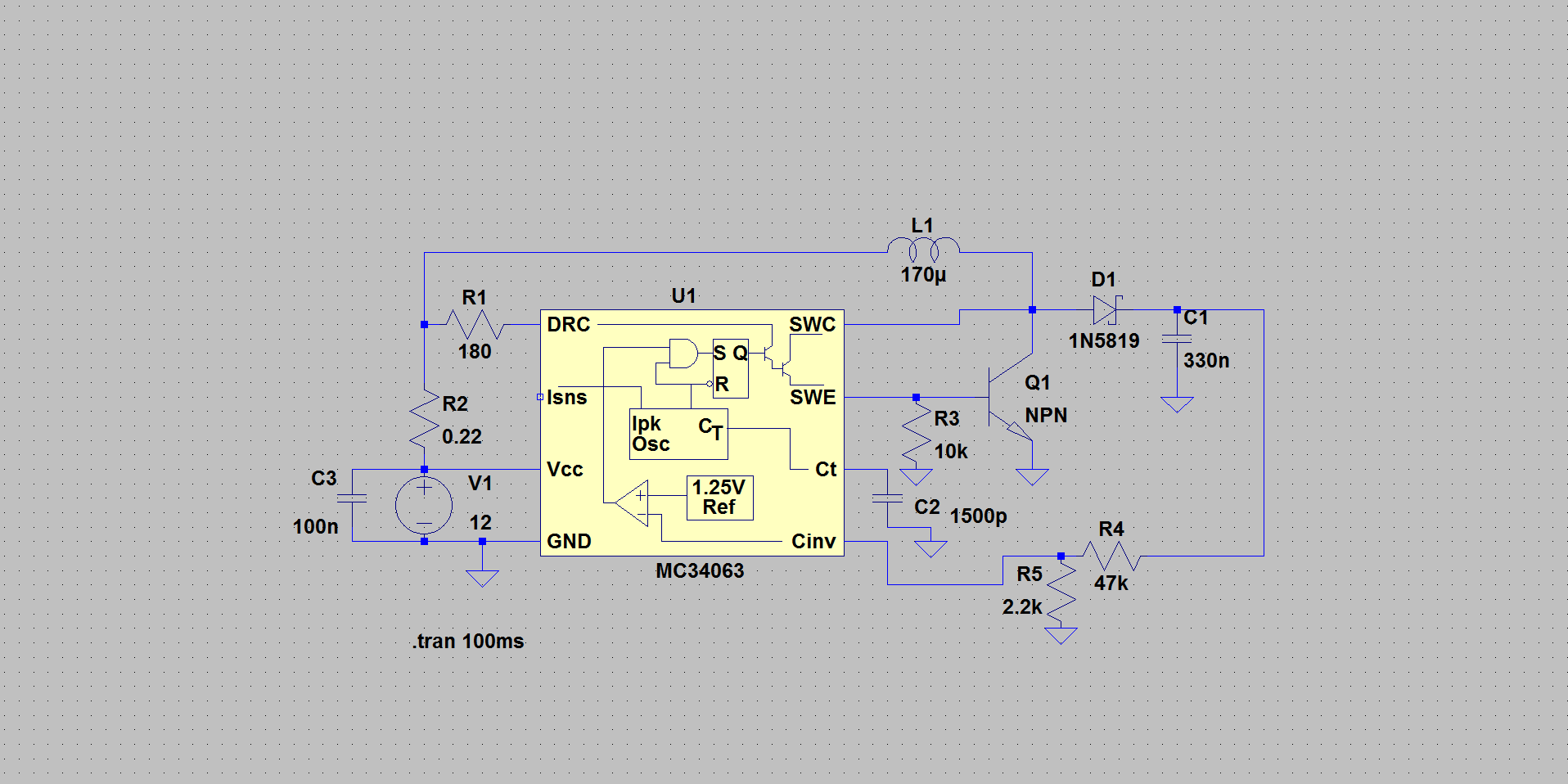Click ground symbol under C2 capacitor
Image resolution: width=1568 pixels, height=784 pixels.
[x=930, y=549]
